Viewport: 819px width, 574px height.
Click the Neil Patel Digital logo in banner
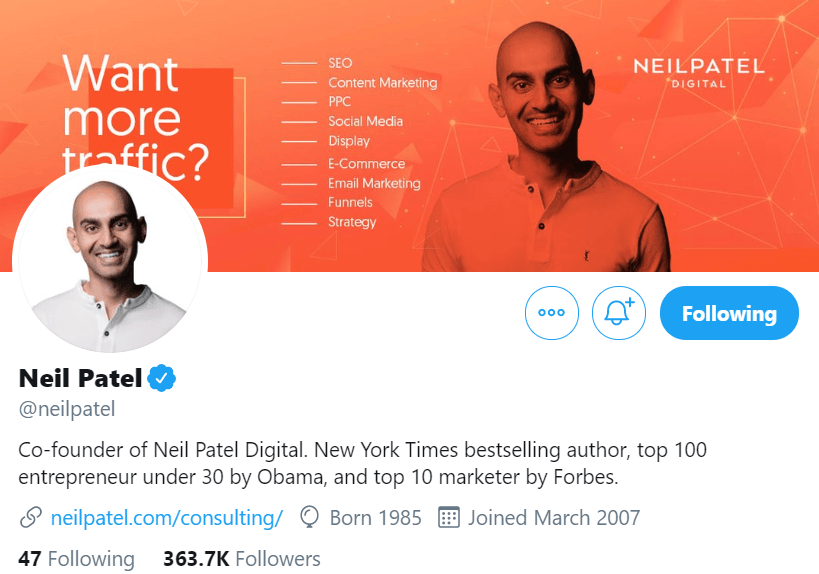click(699, 73)
